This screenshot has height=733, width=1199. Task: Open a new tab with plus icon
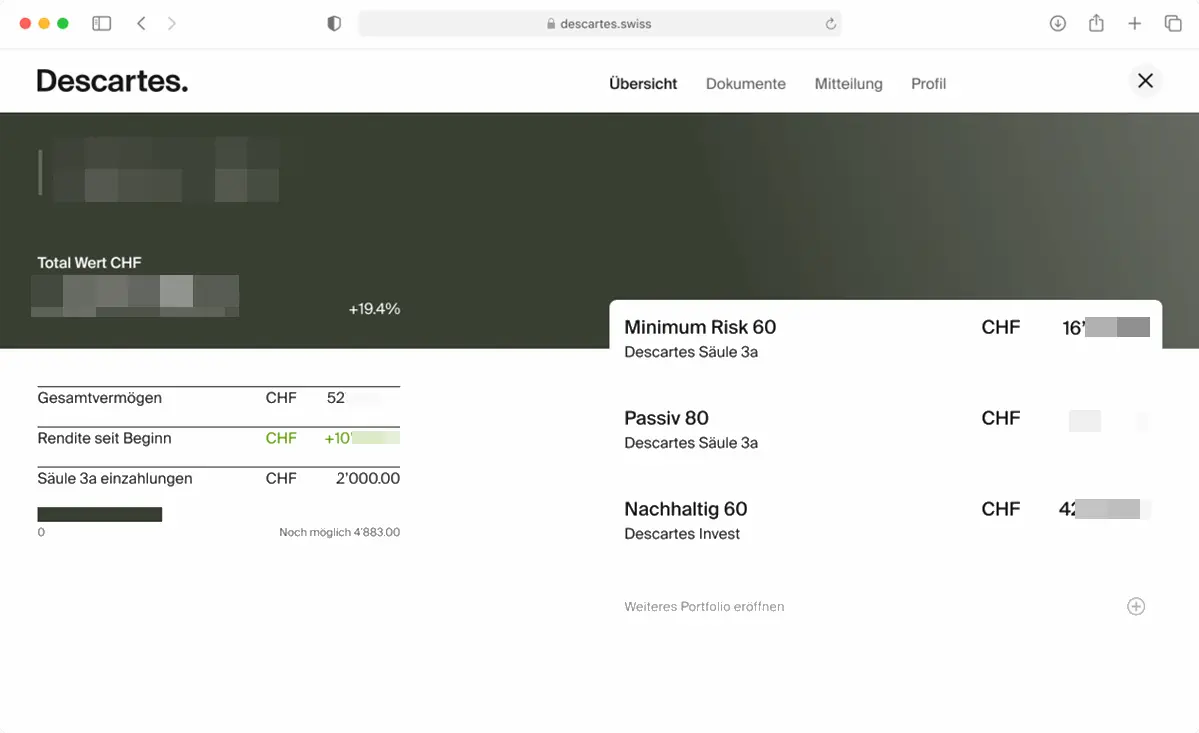(x=1134, y=23)
